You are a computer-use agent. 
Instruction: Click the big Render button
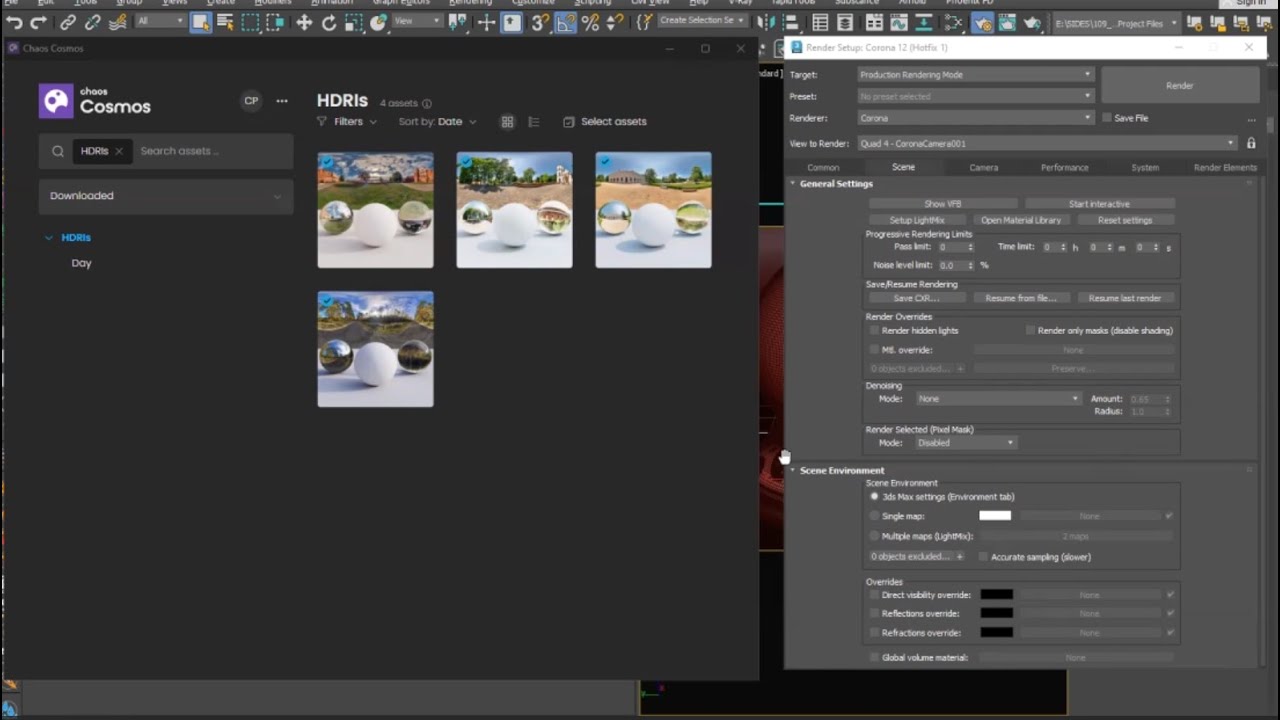pyautogui.click(x=1180, y=86)
